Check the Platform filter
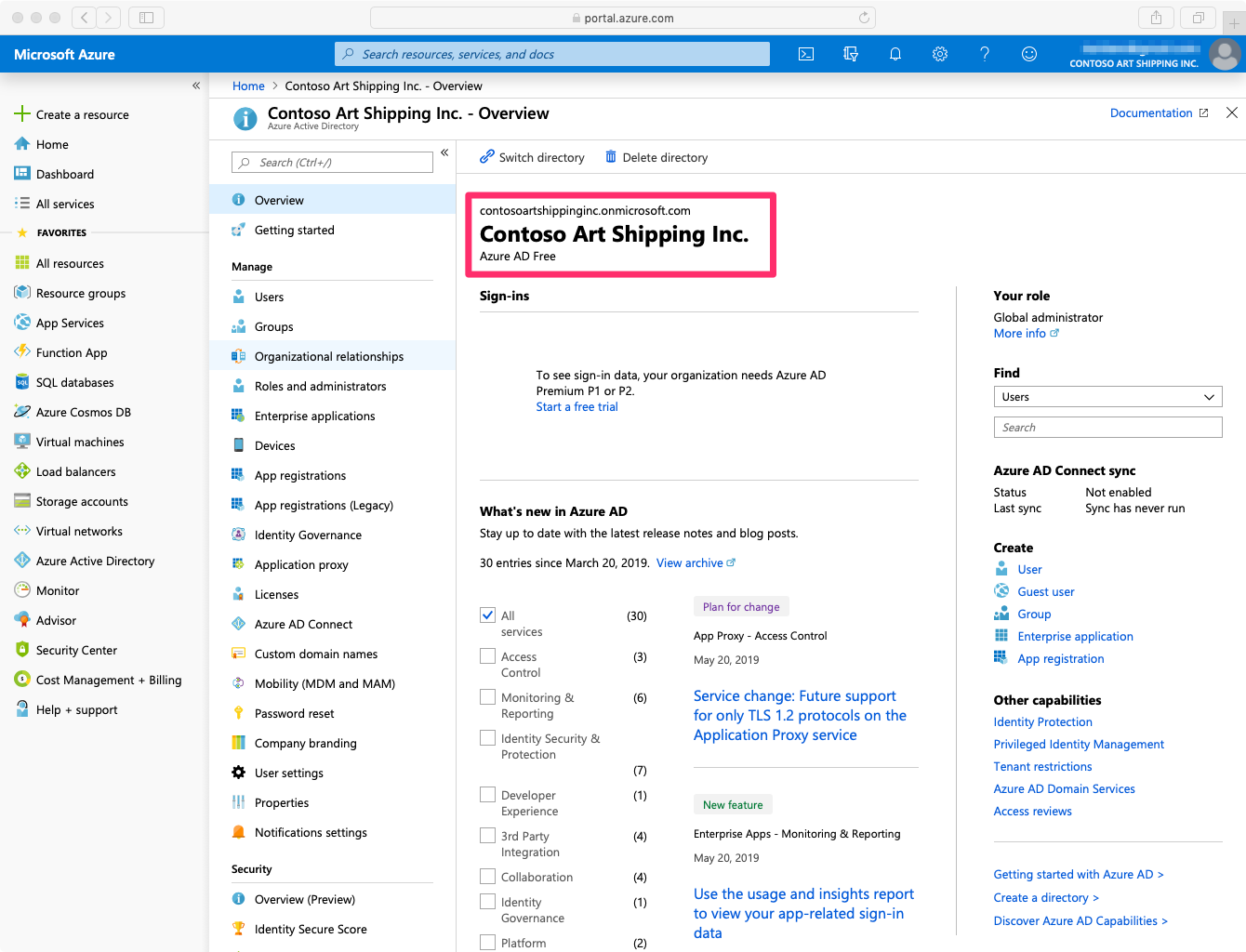This screenshot has width=1246, height=952. coord(487,943)
